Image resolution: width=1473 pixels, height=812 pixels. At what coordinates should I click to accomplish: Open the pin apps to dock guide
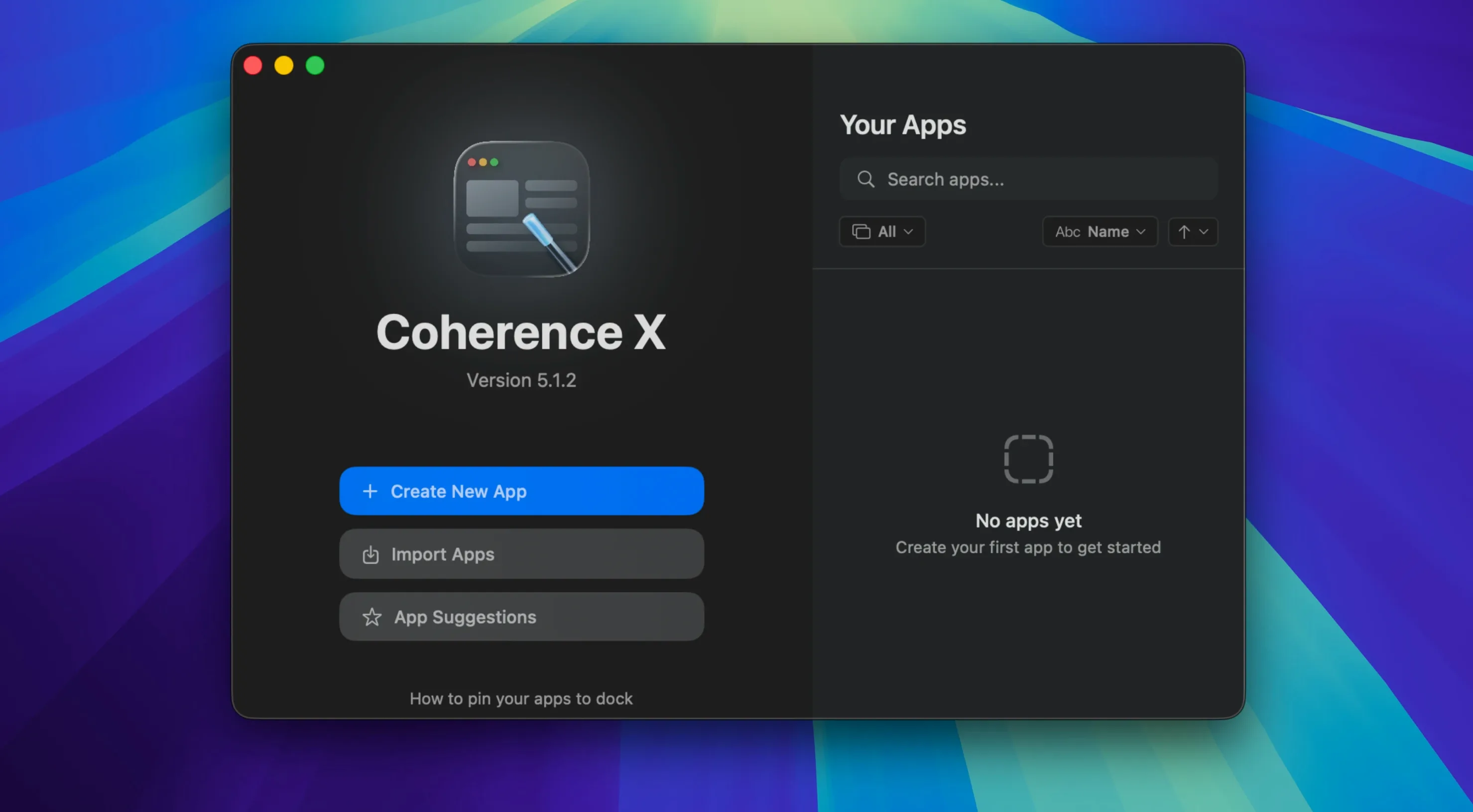pyautogui.click(x=521, y=698)
